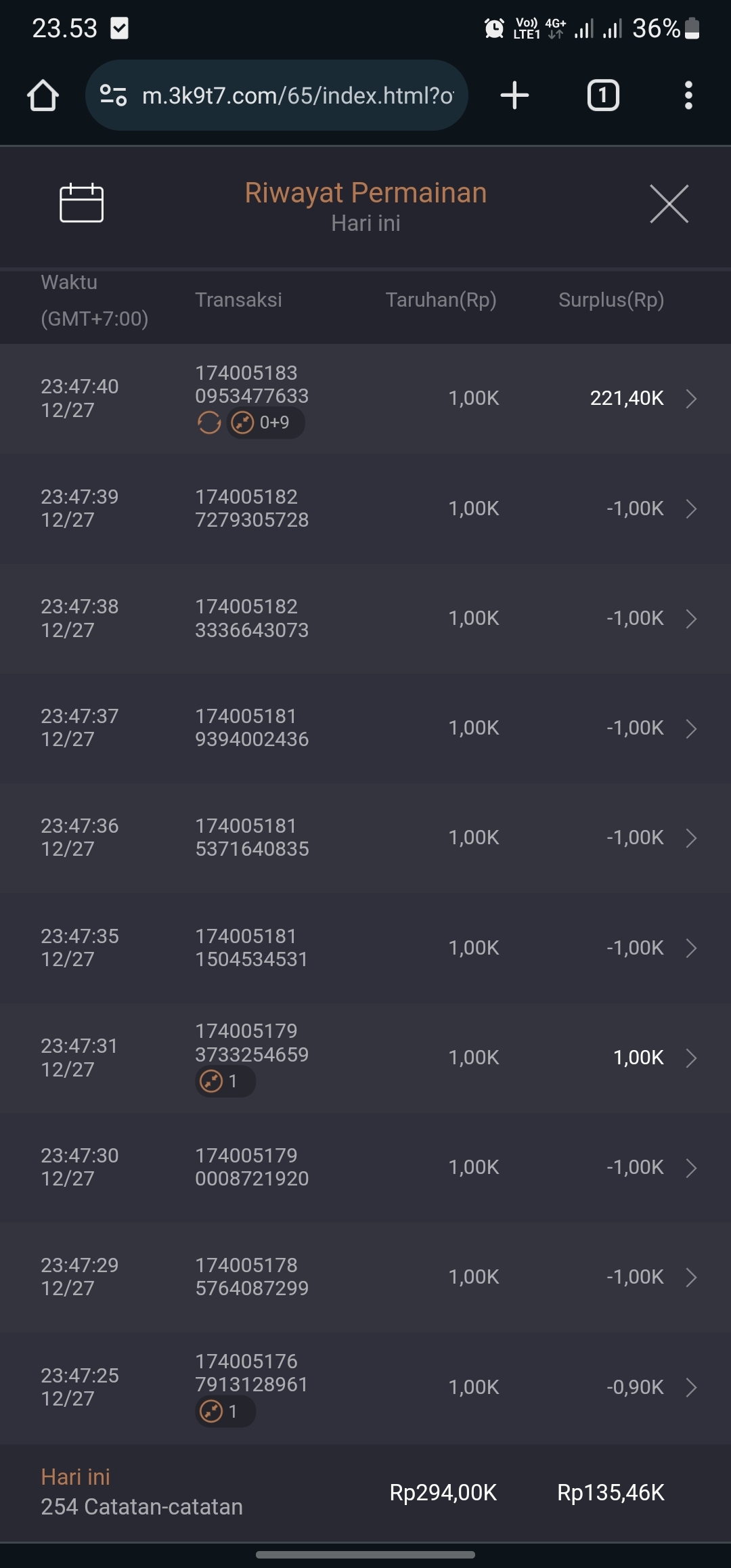The height and width of the screenshot is (1568, 731).
Task: Select transaction 174005181 9394002436
Action: 252,728
